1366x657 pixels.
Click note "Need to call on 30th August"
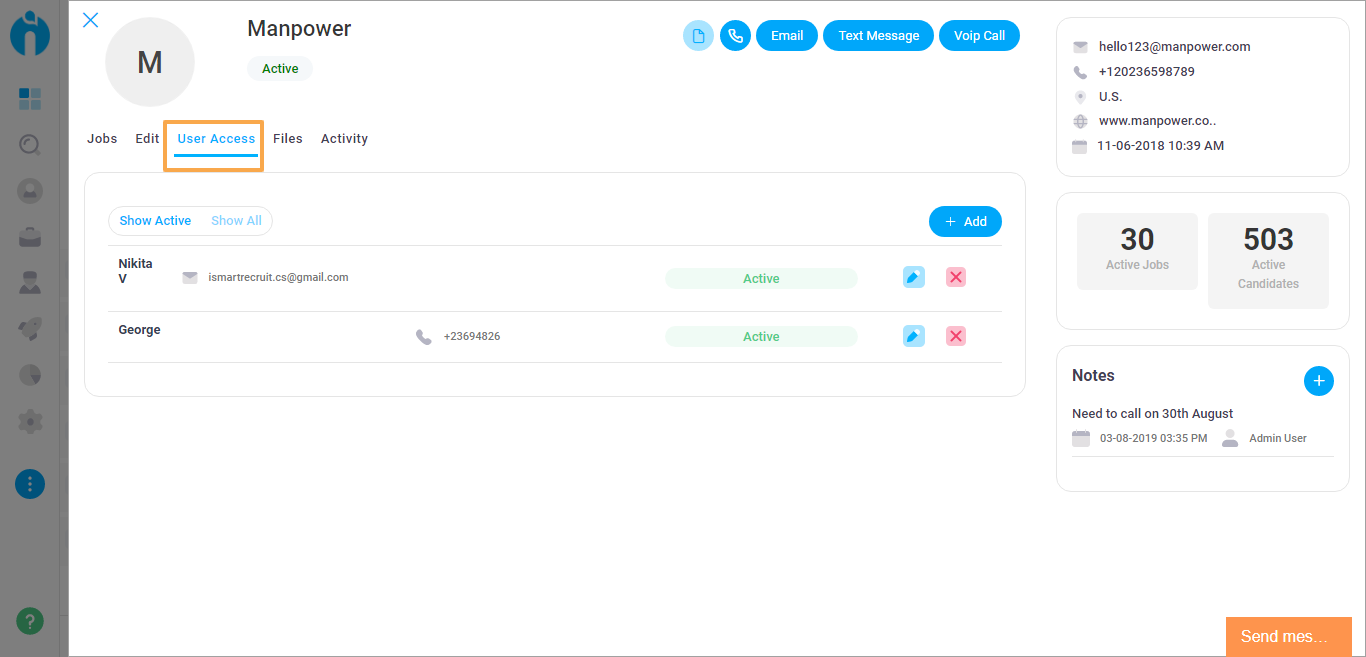coord(1152,414)
